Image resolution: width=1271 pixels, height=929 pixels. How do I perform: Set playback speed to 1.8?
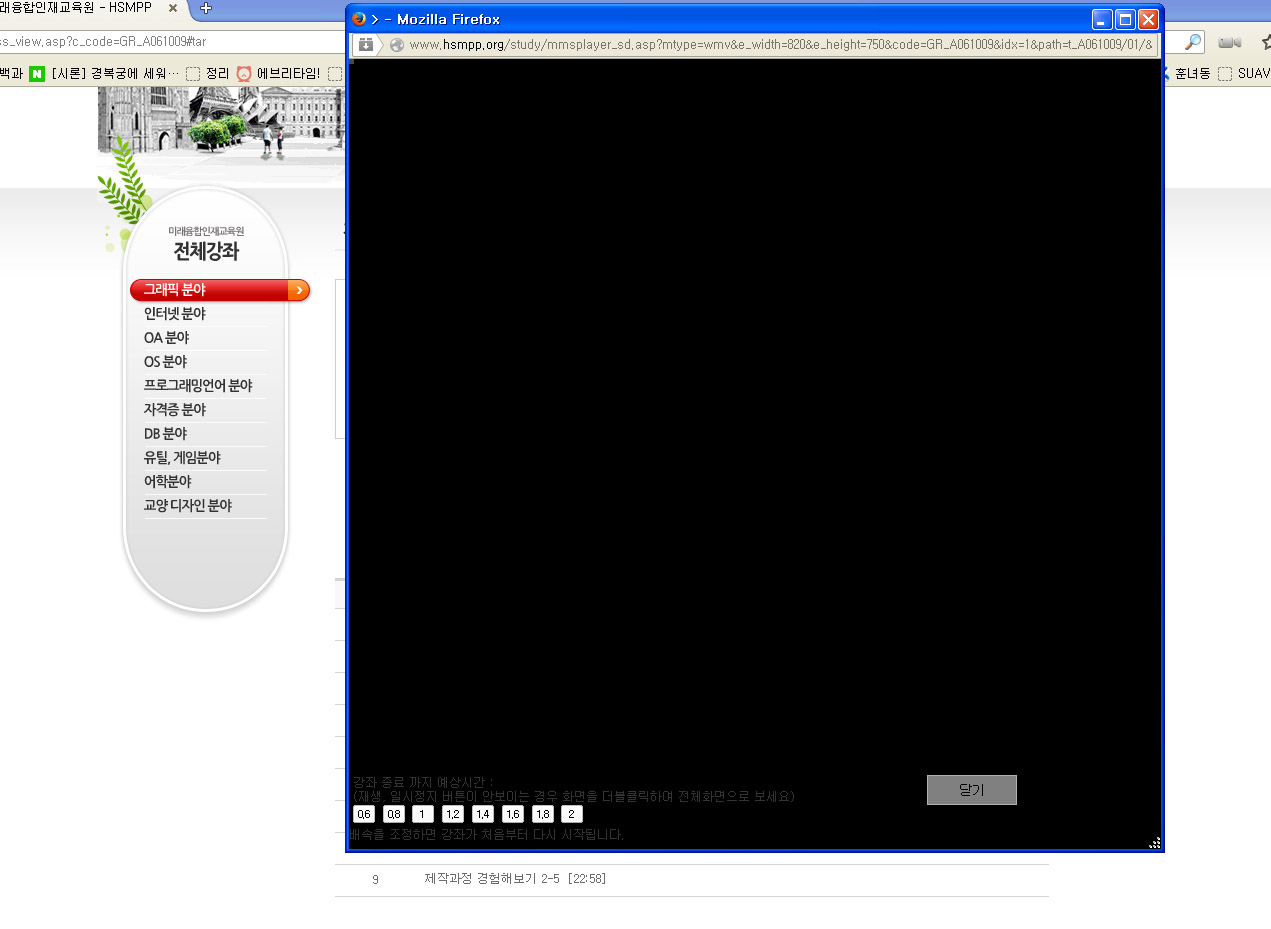[x=543, y=815]
